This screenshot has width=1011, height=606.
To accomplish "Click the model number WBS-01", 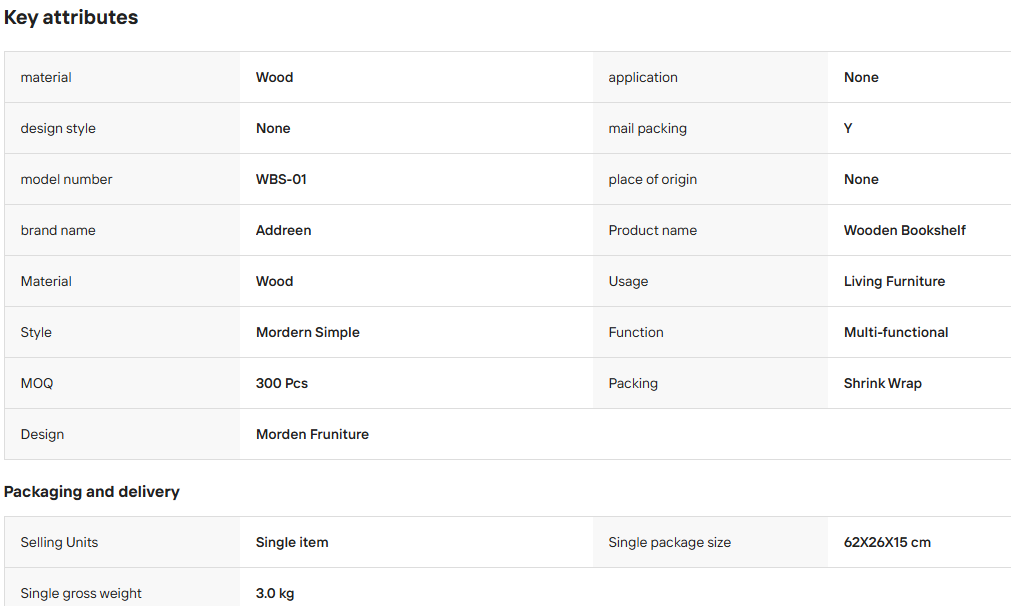I will coord(281,179).
